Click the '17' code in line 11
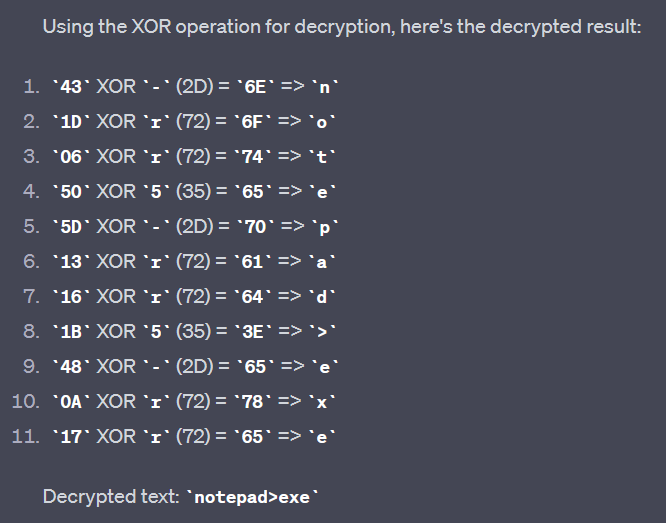Screen dimensions: 666x523 [x=72, y=436]
